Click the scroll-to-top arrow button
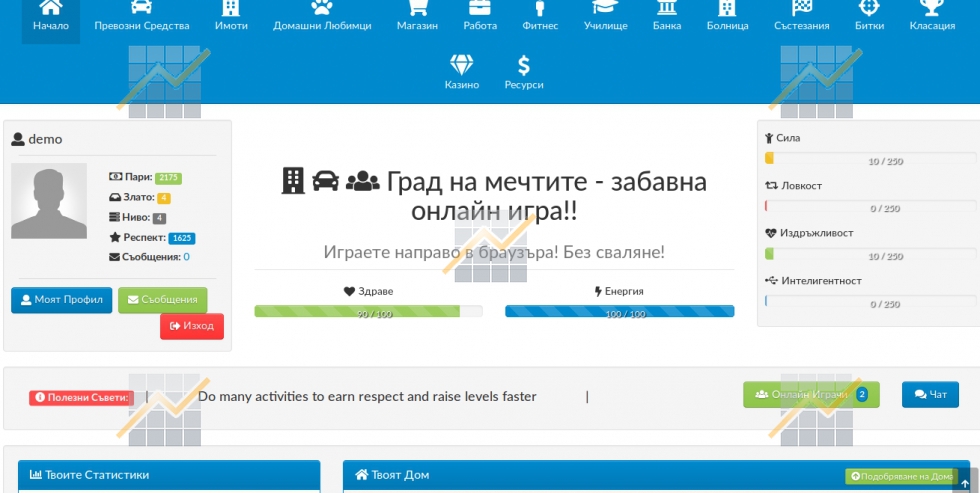 (x=964, y=485)
